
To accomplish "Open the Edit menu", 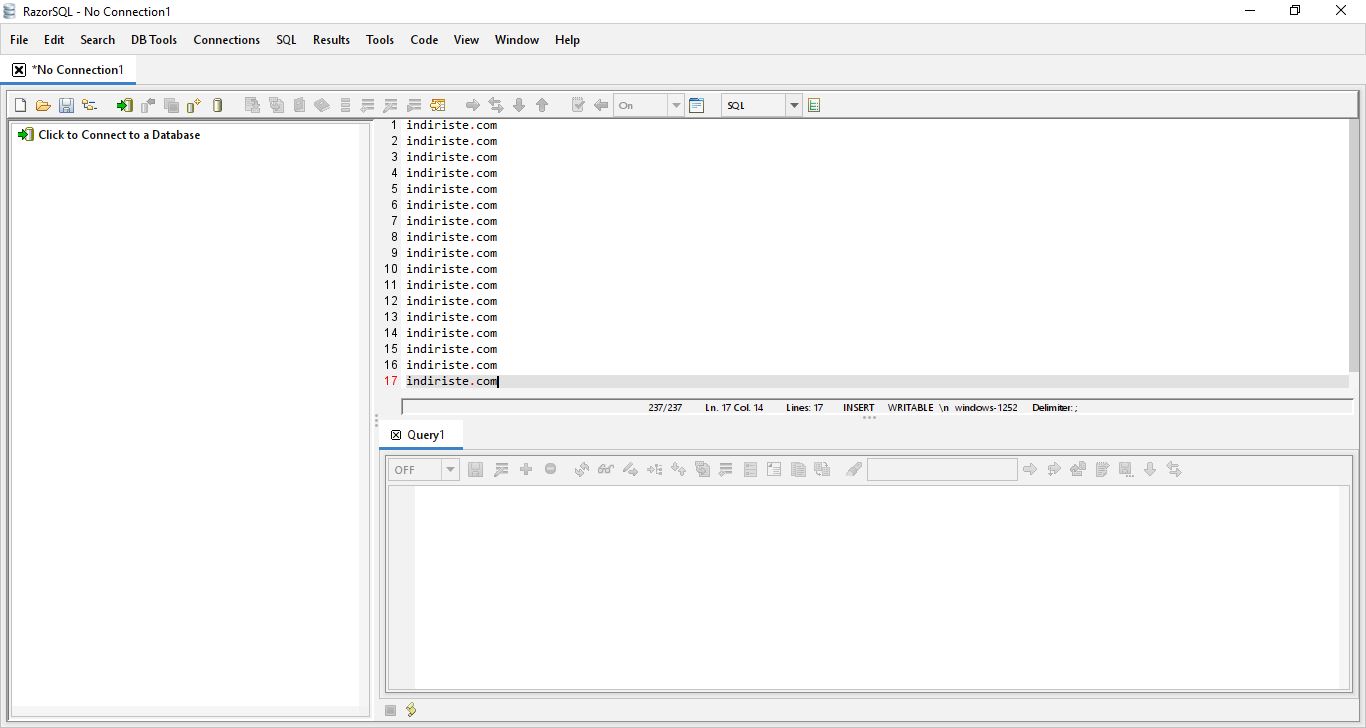I will [54, 40].
